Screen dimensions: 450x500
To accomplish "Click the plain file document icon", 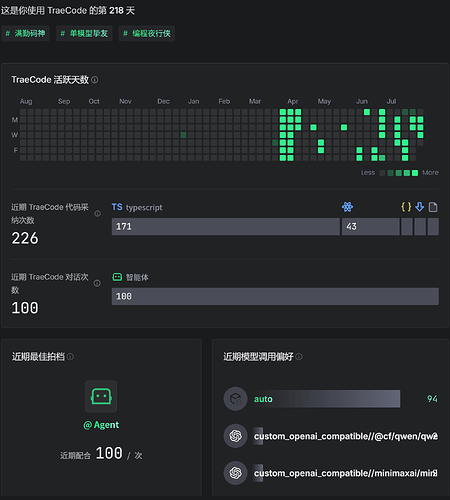I will [x=433, y=207].
